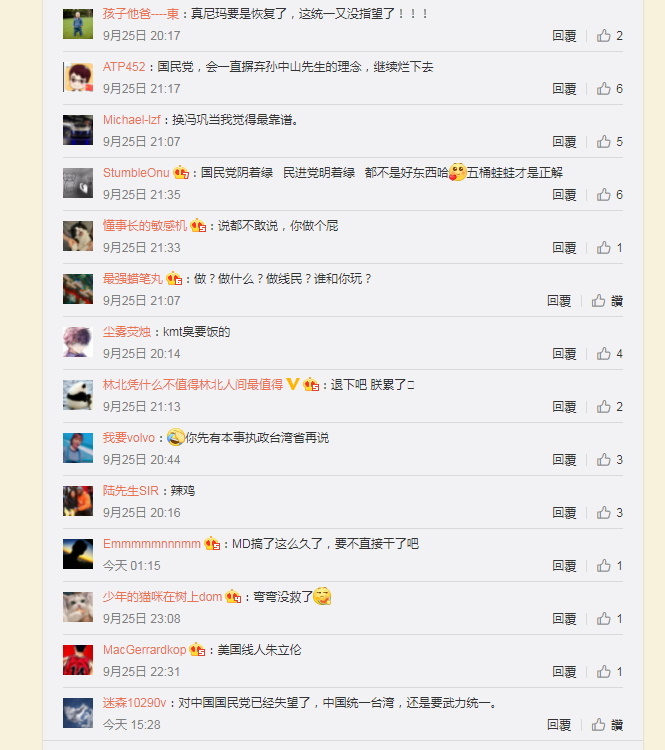Visit 孩子他爸----東's profile page
This screenshot has width=665, height=750.
[141, 13]
